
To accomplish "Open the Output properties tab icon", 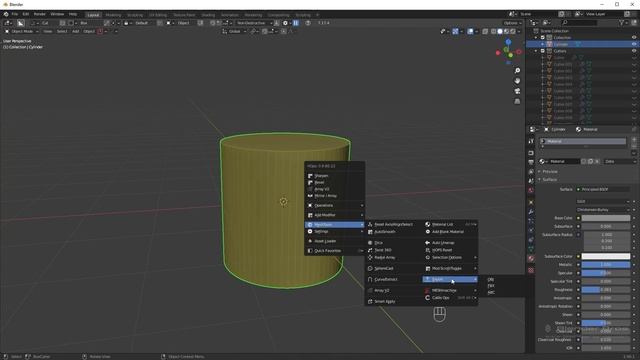I will [x=531, y=162].
